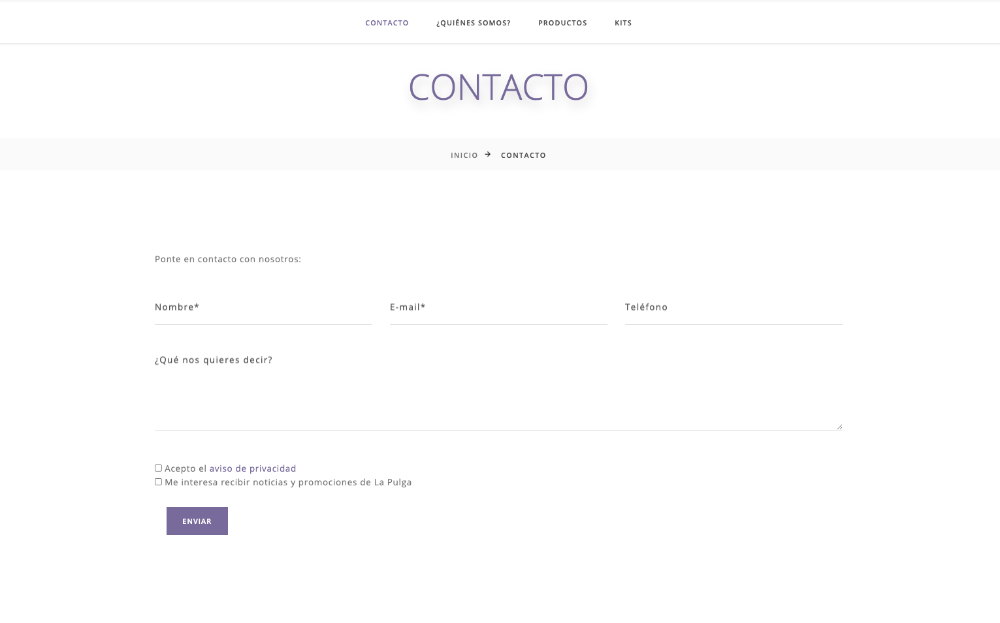This screenshot has width=1000, height=623.
Task: Click the 'Me interesa recibir noticias' label text
Action: [288, 482]
